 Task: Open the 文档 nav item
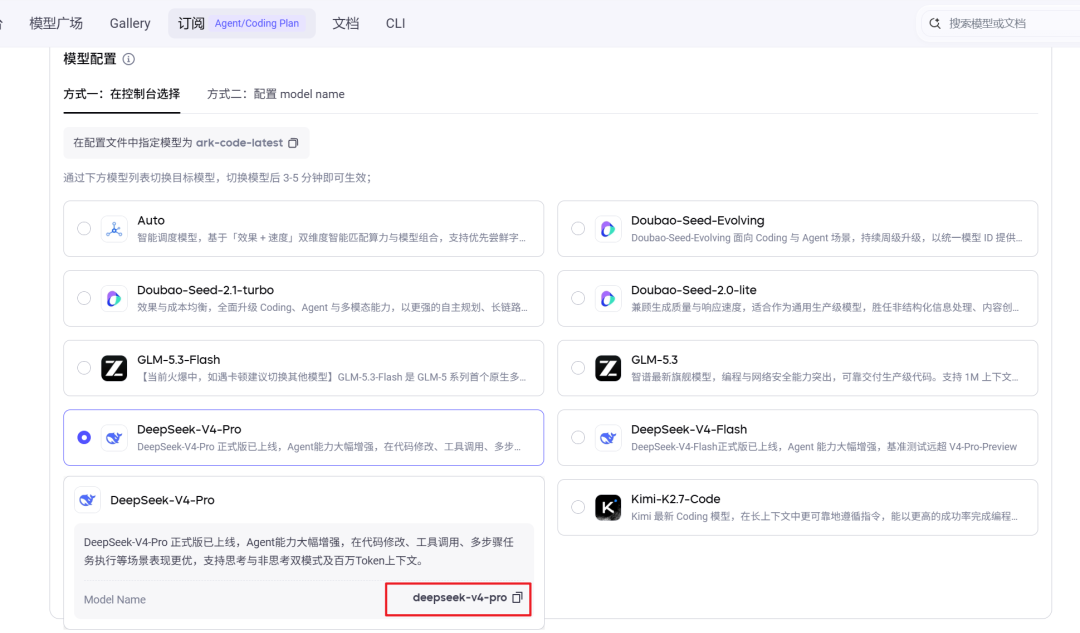coord(346,23)
